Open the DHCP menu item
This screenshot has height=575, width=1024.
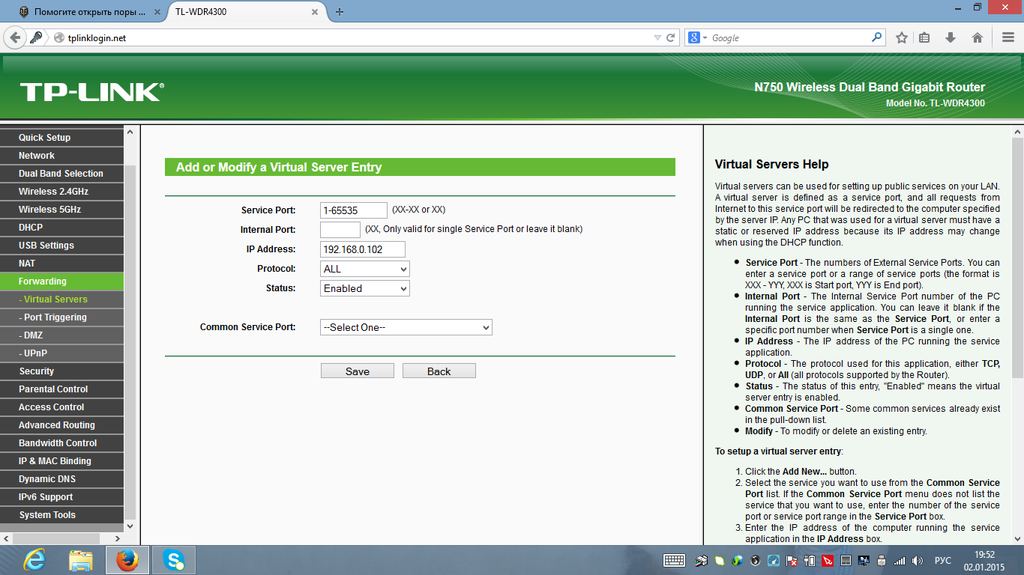tap(61, 227)
